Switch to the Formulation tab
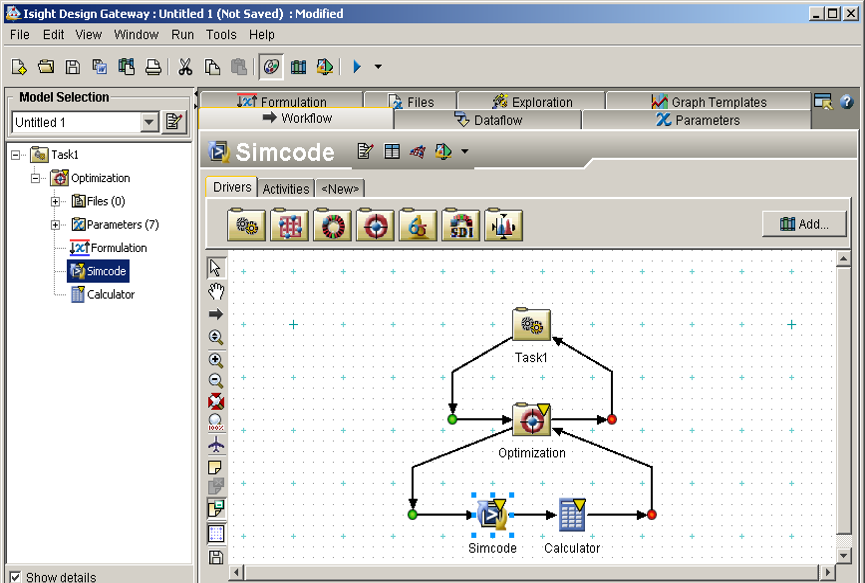The width and height of the screenshot is (865, 583). click(x=282, y=101)
